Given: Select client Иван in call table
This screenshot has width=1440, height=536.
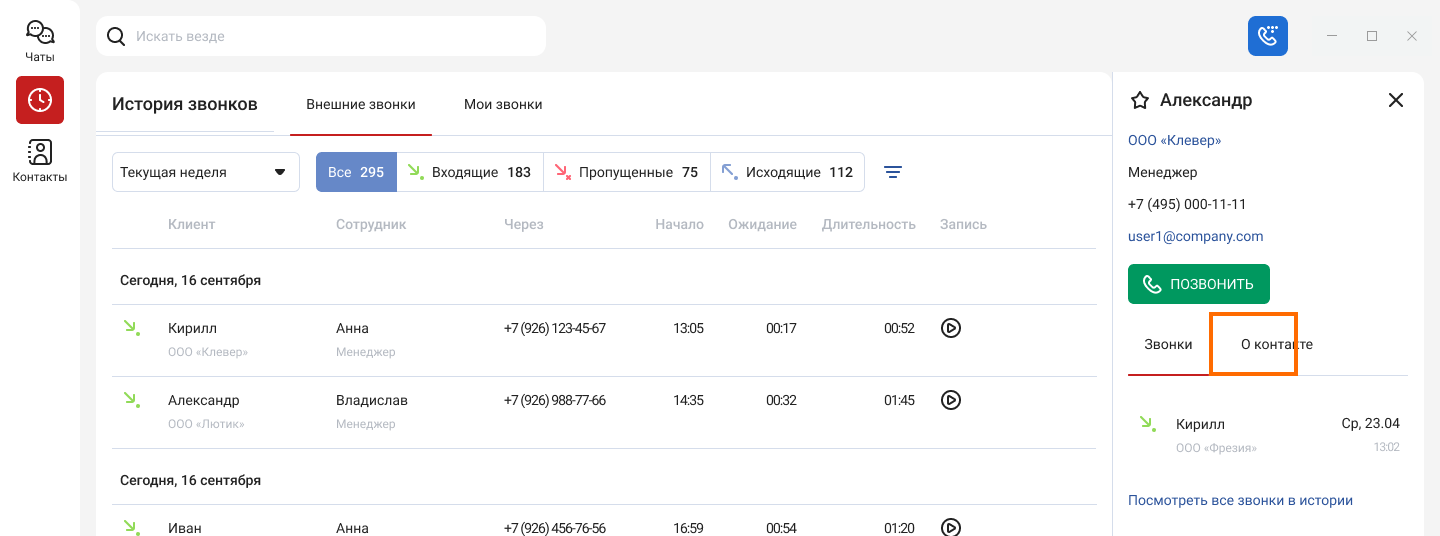Looking at the screenshot, I should tap(185, 528).
